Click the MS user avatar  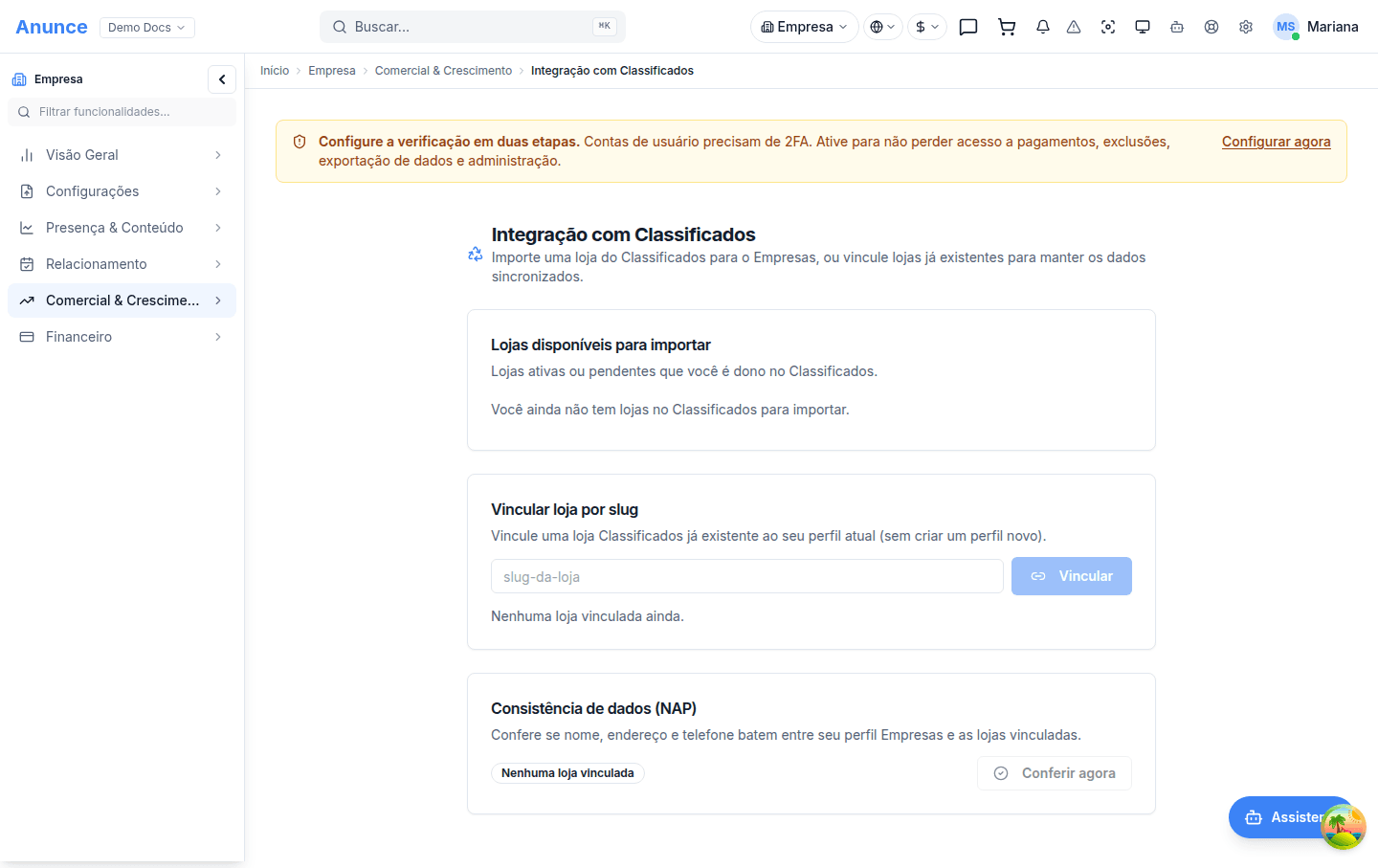click(x=1286, y=27)
